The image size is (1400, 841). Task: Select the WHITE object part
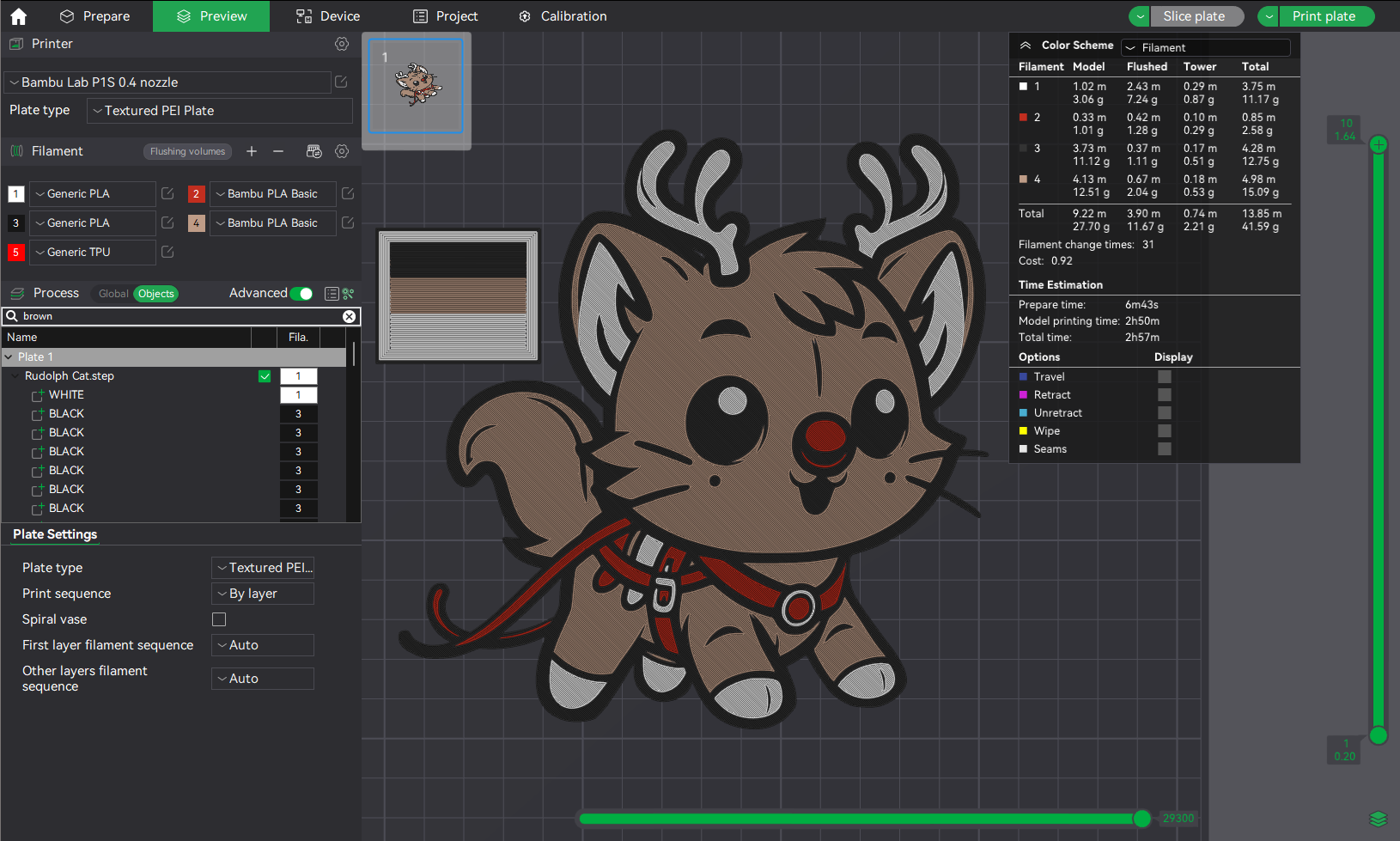66,395
